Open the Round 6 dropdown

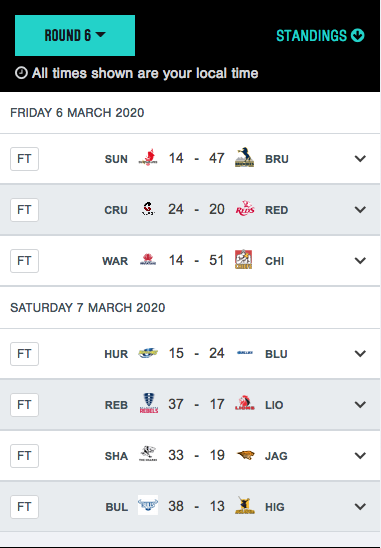click(x=75, y=35)
